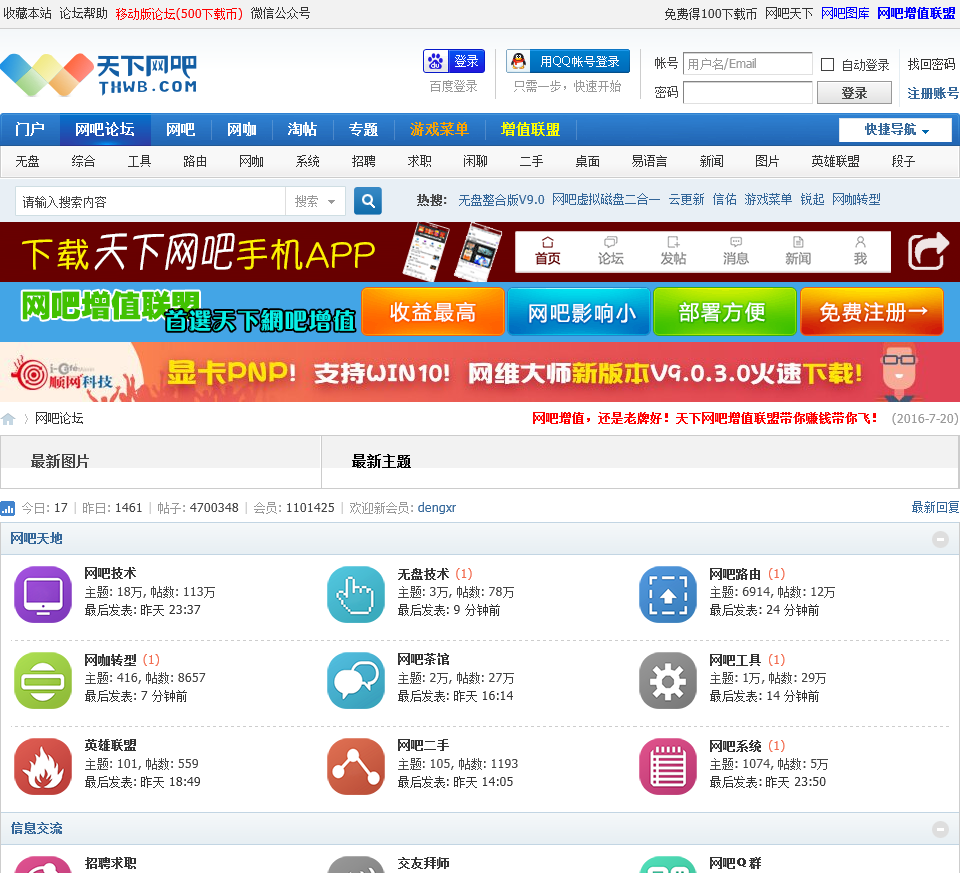Click the 收益最高 banner button

click(x=433, y=312)
